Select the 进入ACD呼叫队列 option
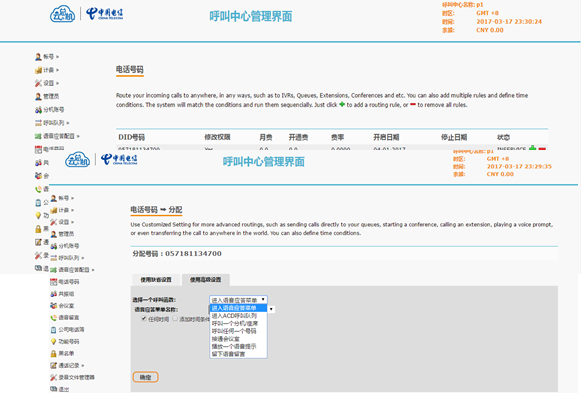Image resolution: width=581 pixels, height=393 pixels. click(238, 316)
